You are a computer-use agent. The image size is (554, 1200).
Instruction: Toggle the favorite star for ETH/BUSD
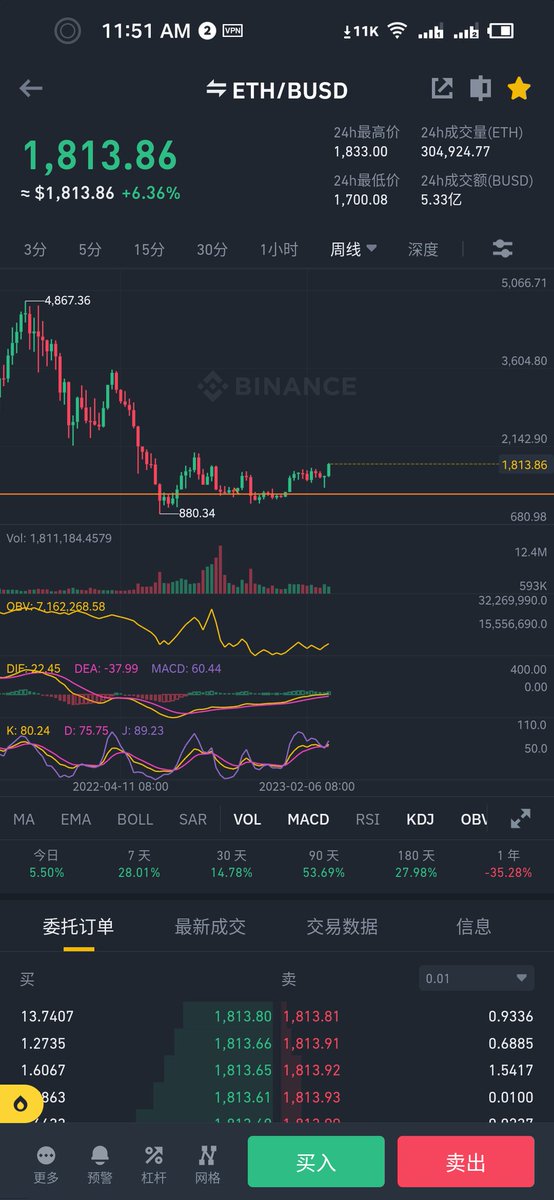click(x=518, y=89)
